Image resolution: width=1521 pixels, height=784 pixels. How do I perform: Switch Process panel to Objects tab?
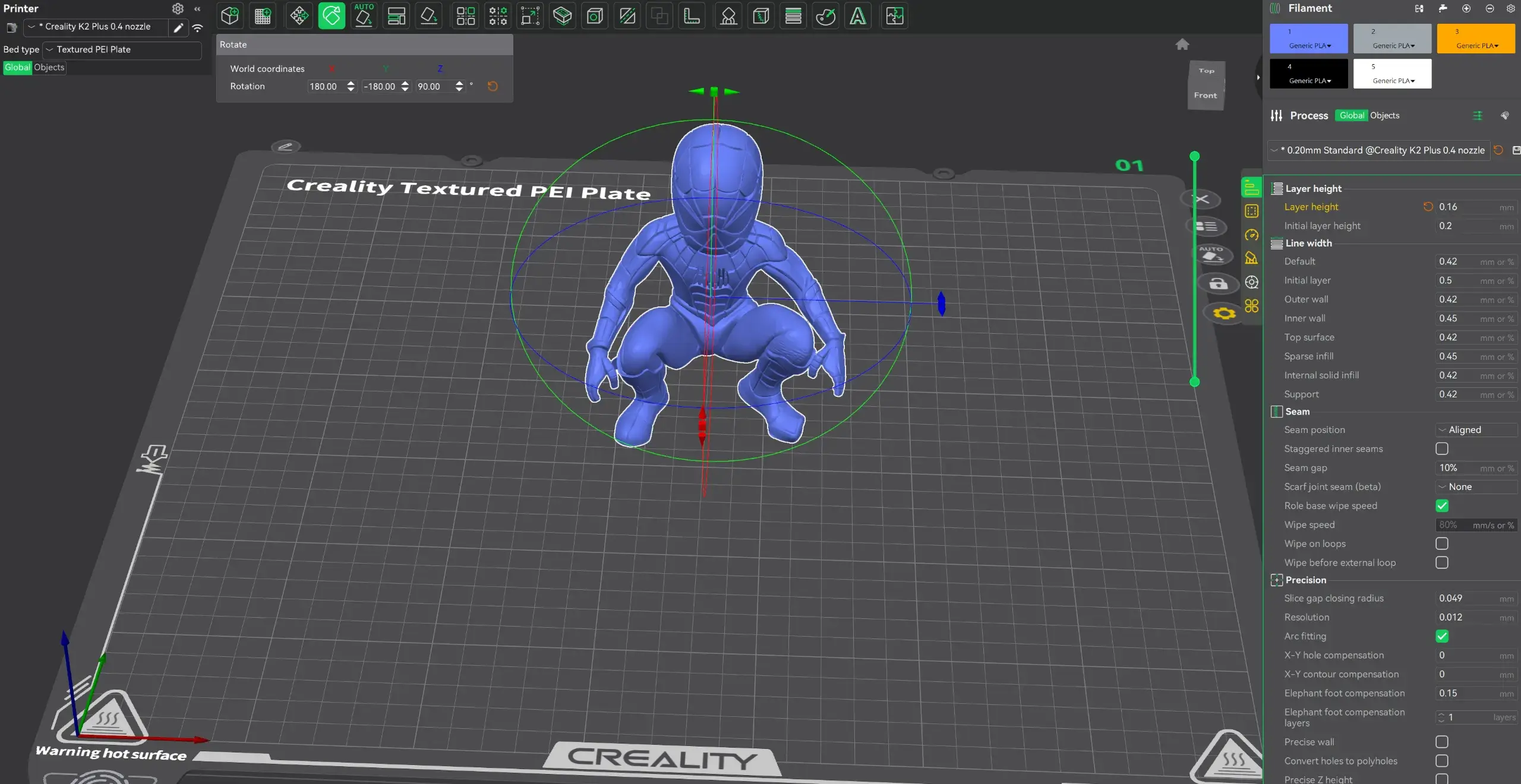tap(1384, 115)
